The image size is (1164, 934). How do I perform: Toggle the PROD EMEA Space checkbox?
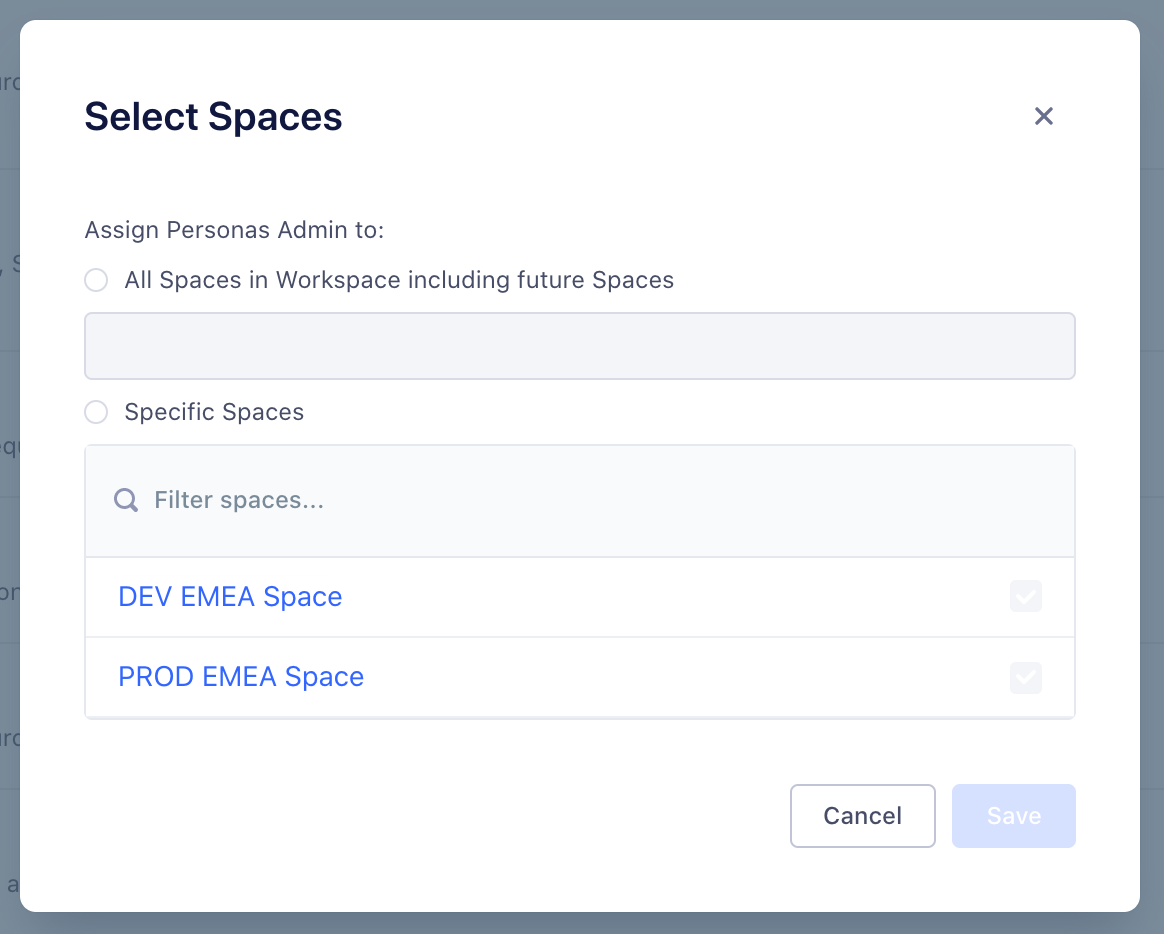point(1026,677)
